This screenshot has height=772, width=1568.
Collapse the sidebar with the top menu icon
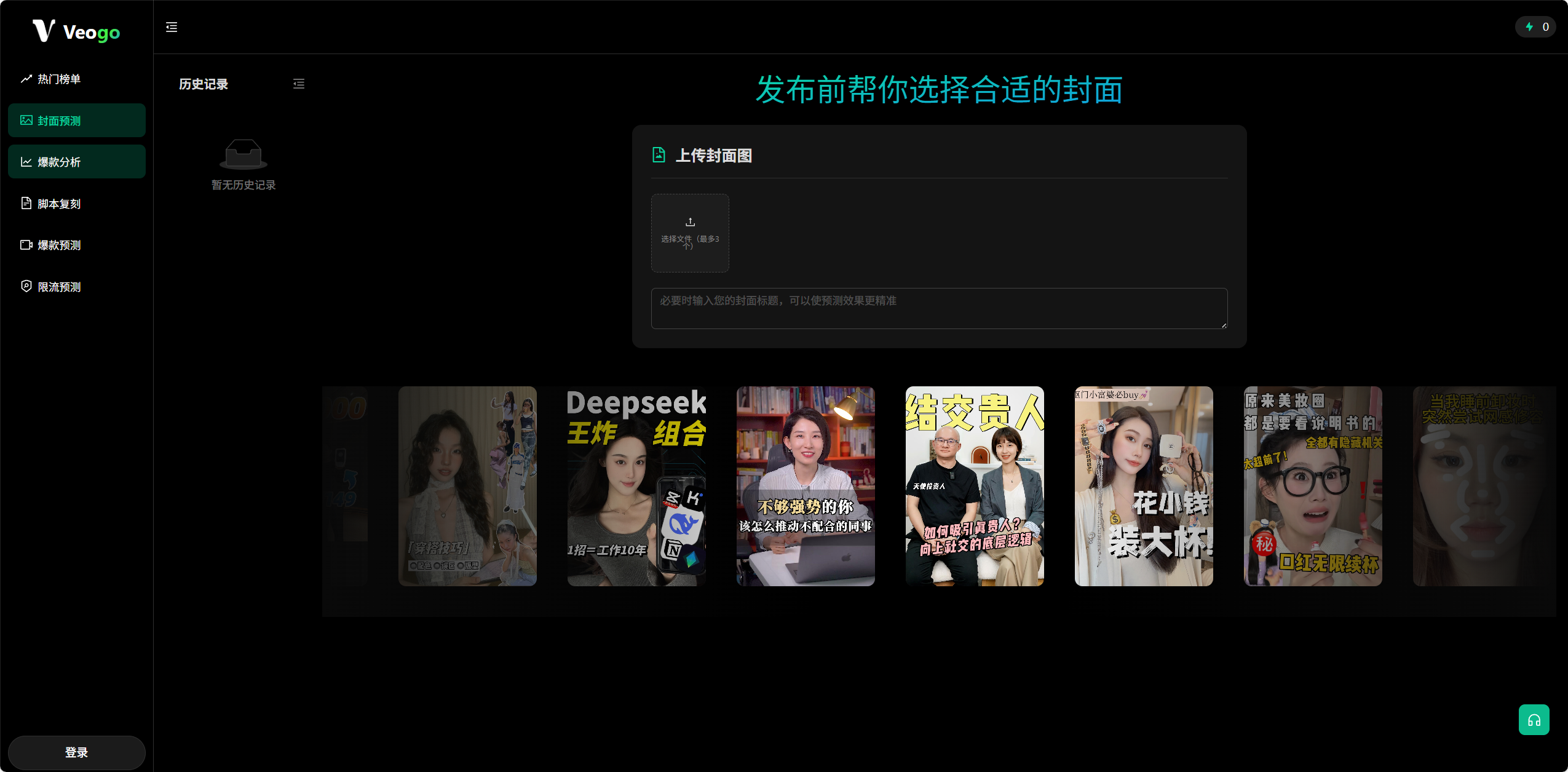pyautogui.click(x=172, y=27)
